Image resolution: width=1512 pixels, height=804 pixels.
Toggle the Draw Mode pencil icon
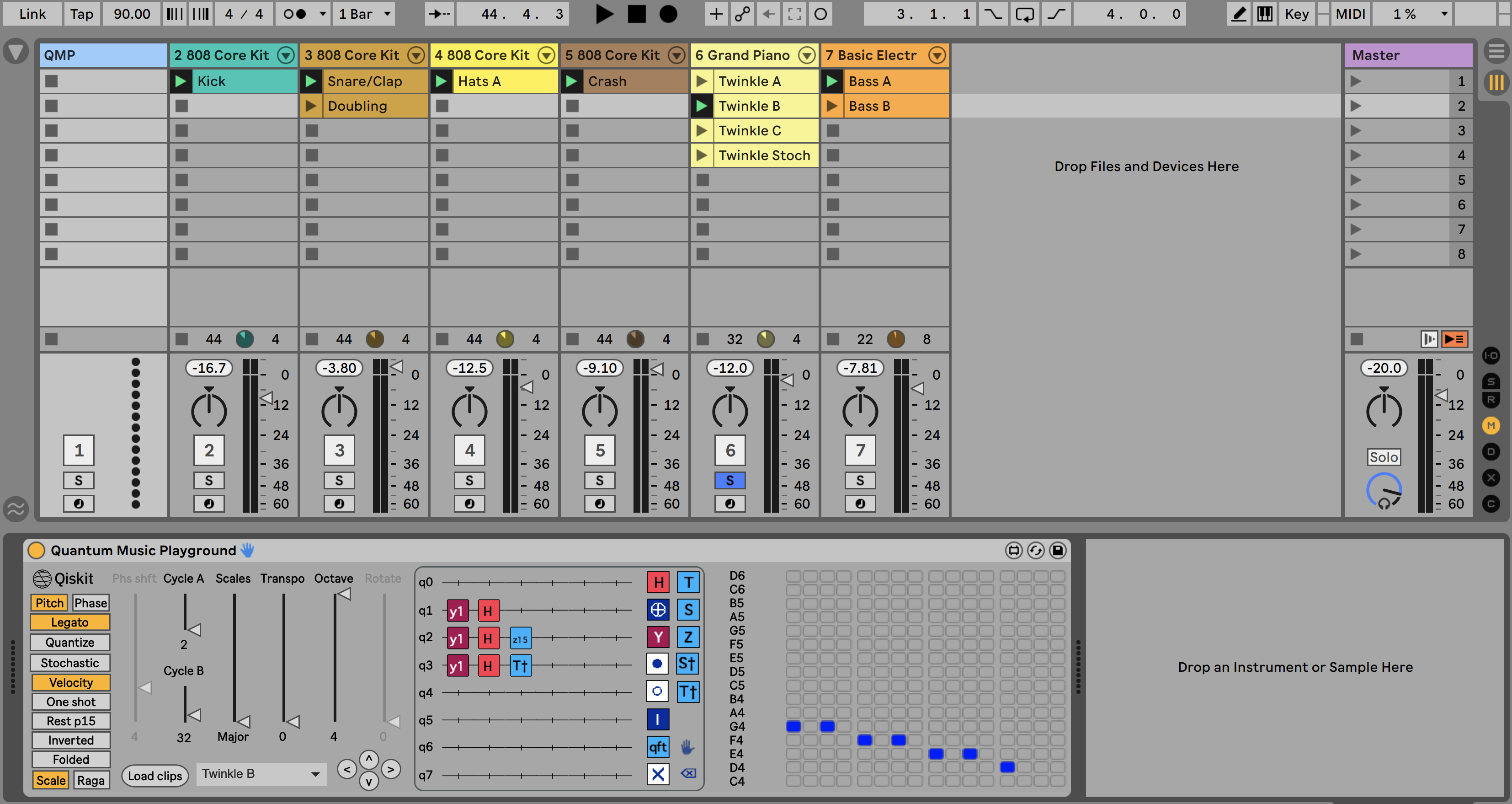pyautogui.click(x=1239, y=14)
